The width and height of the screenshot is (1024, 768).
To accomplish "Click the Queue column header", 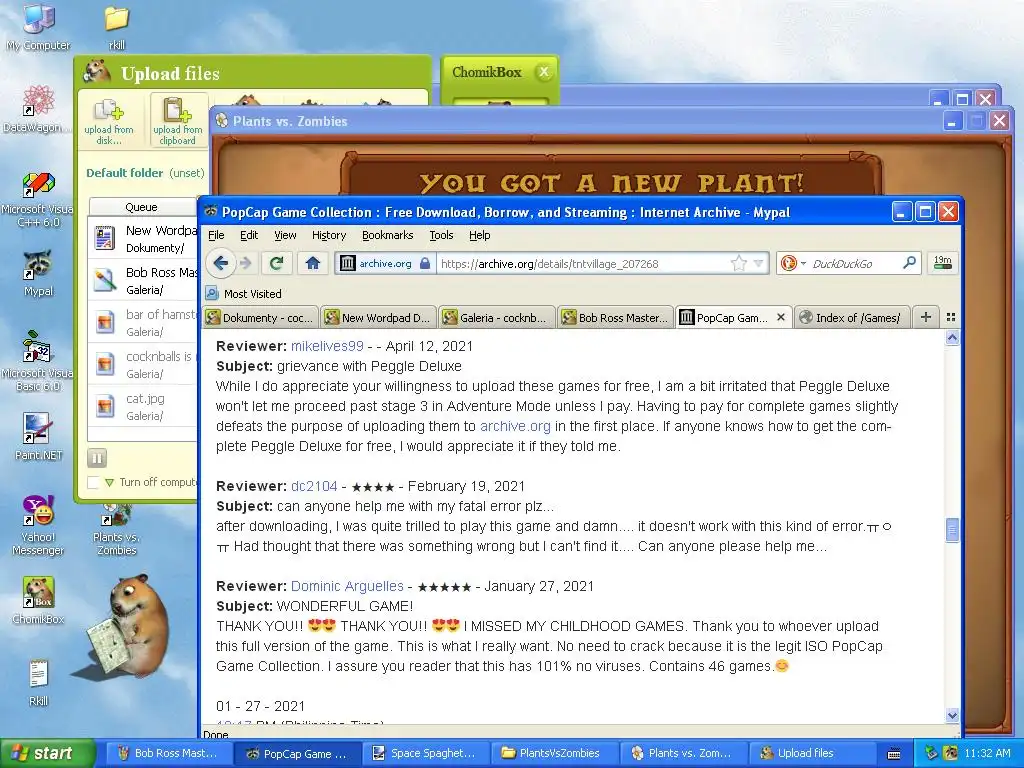I will coord(142,206).
